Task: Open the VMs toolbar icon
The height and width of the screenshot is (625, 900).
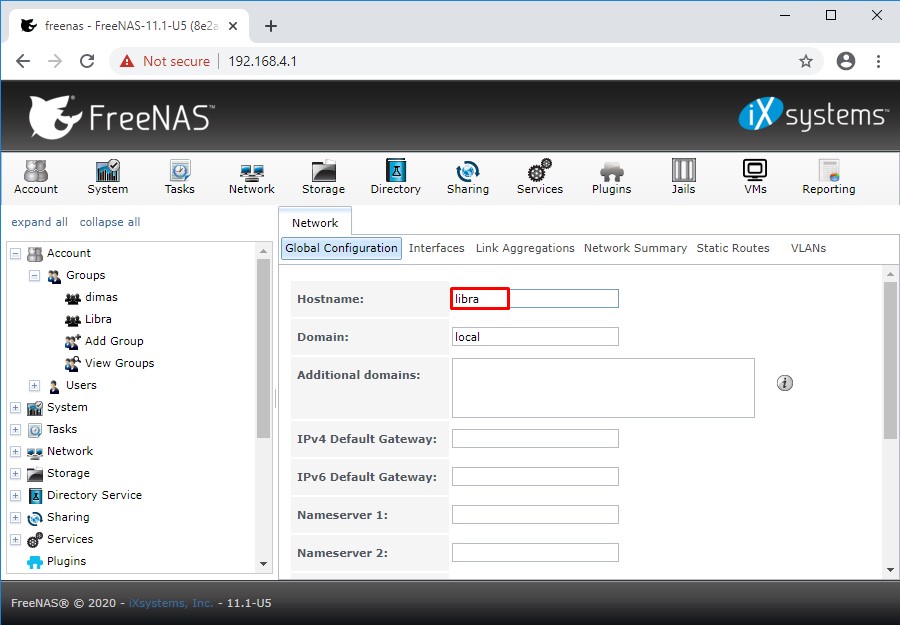Action: pos(755,177)
